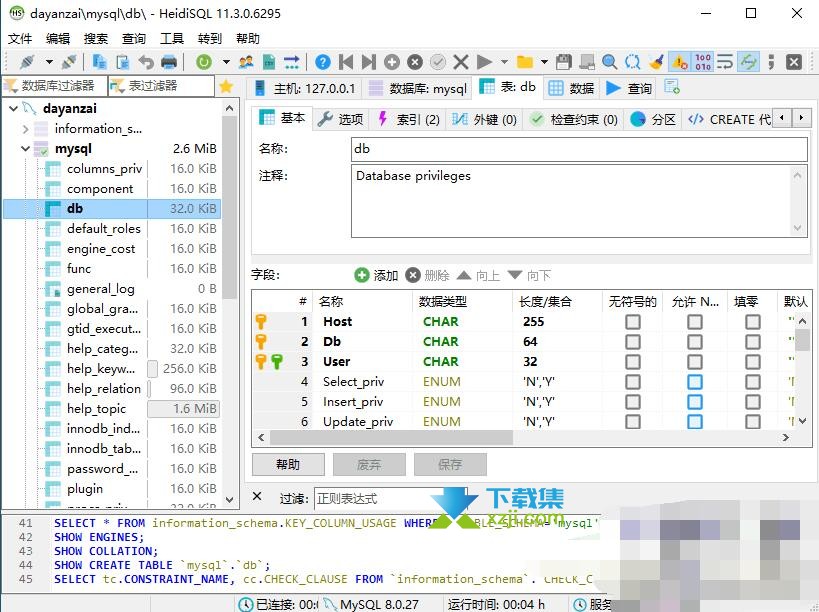Click the yellow open folder icon

pos(525,62)
